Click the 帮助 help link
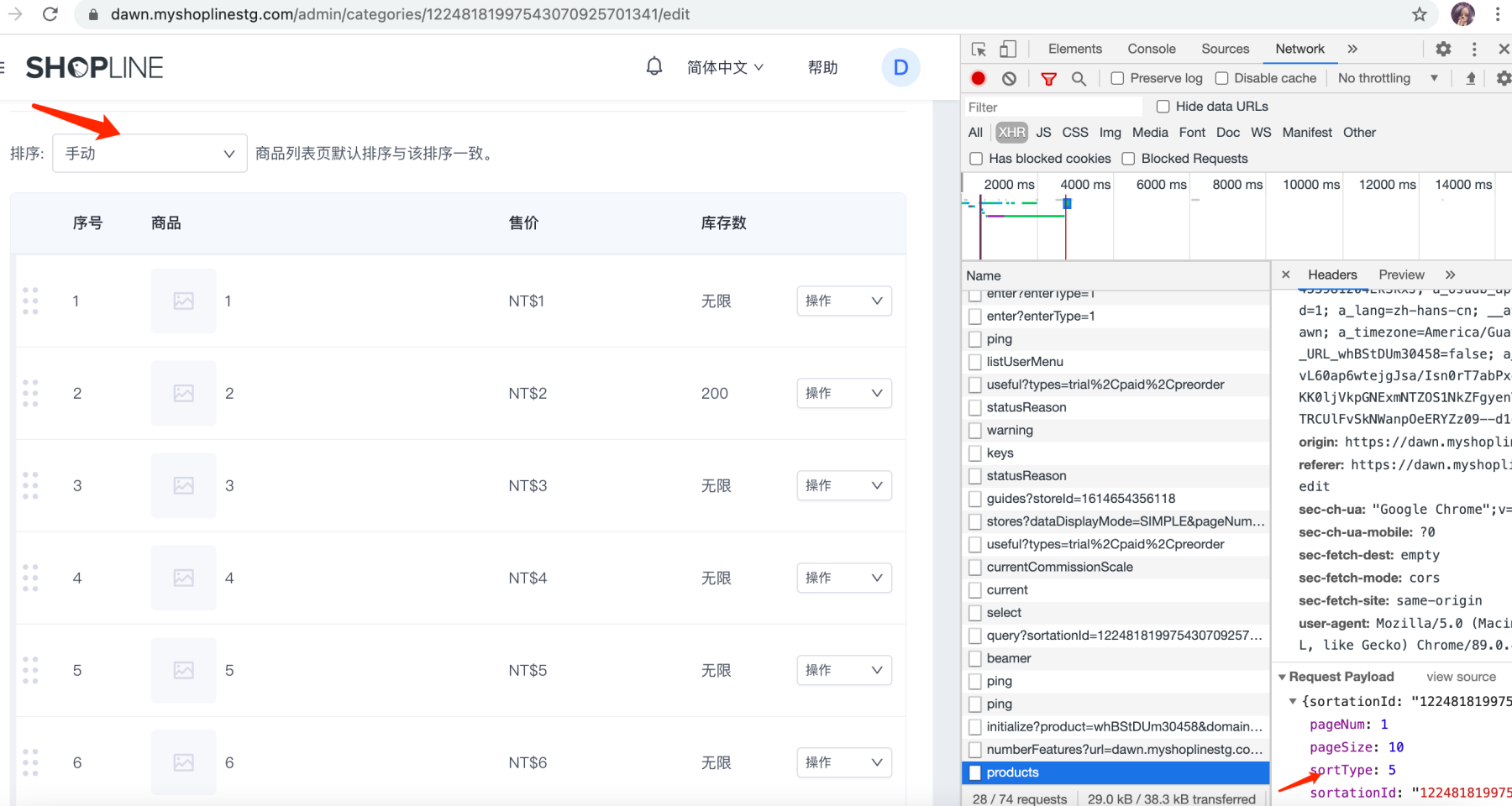This screenshot has height=806, width=1512. (822, 67)
